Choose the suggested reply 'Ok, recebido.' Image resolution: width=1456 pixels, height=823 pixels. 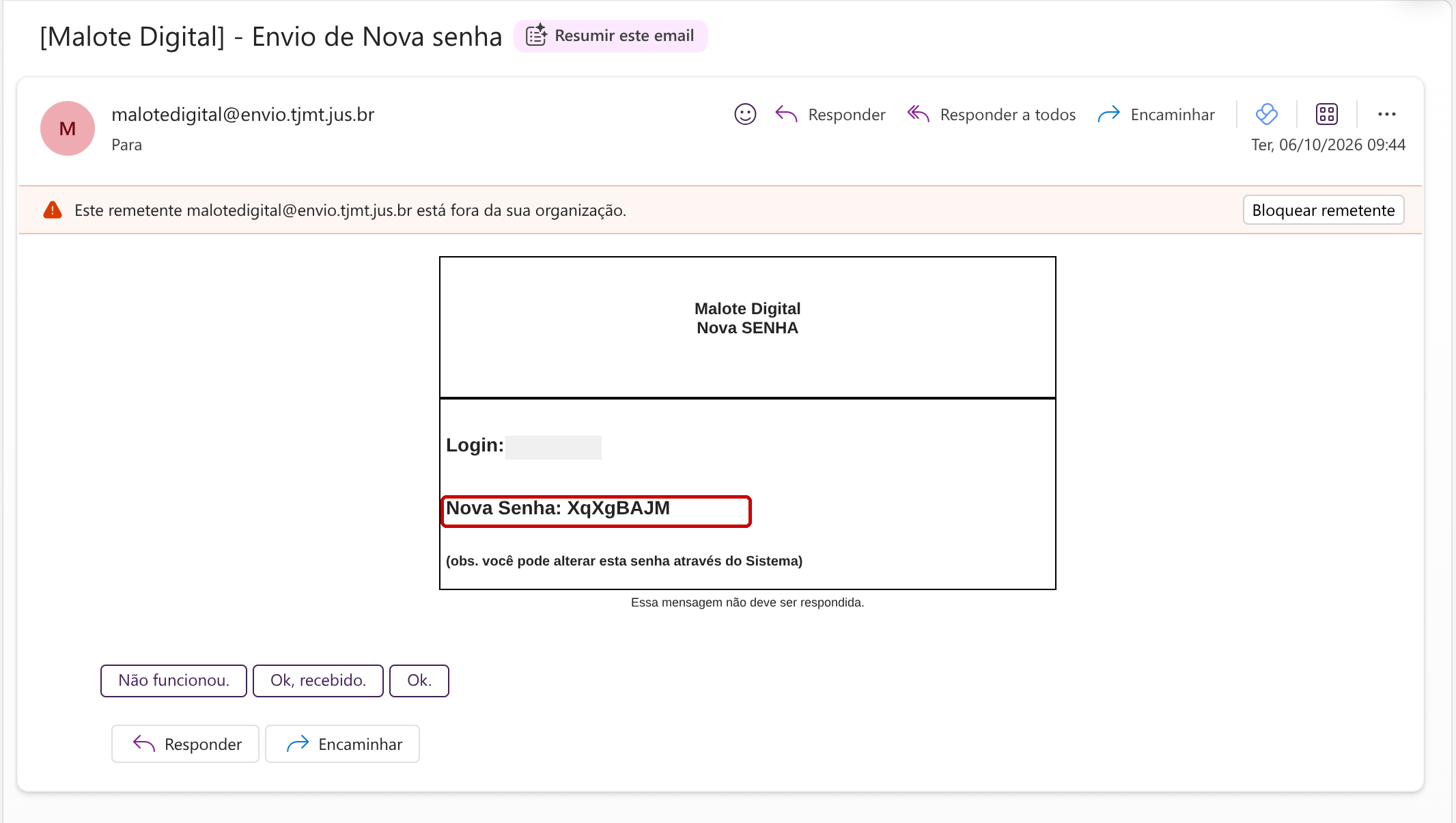click(318, 680)
